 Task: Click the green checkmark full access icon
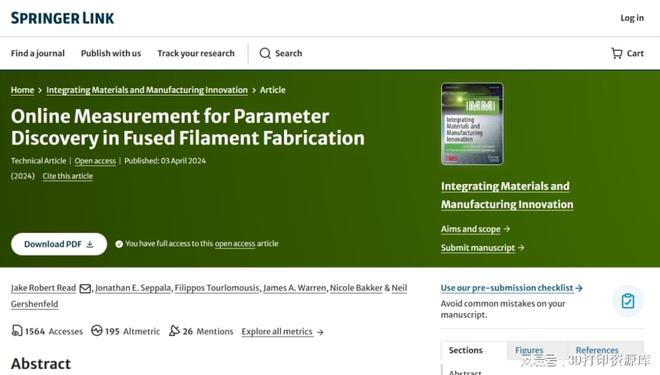(x=119, y=244)
